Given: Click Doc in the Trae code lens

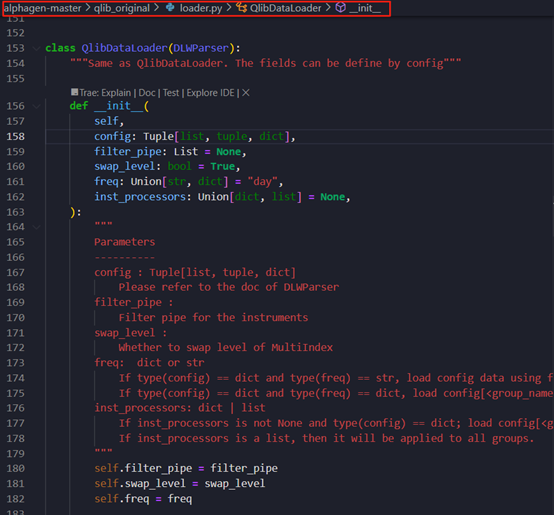Looking at the screenshot, I should pos(147,93).
